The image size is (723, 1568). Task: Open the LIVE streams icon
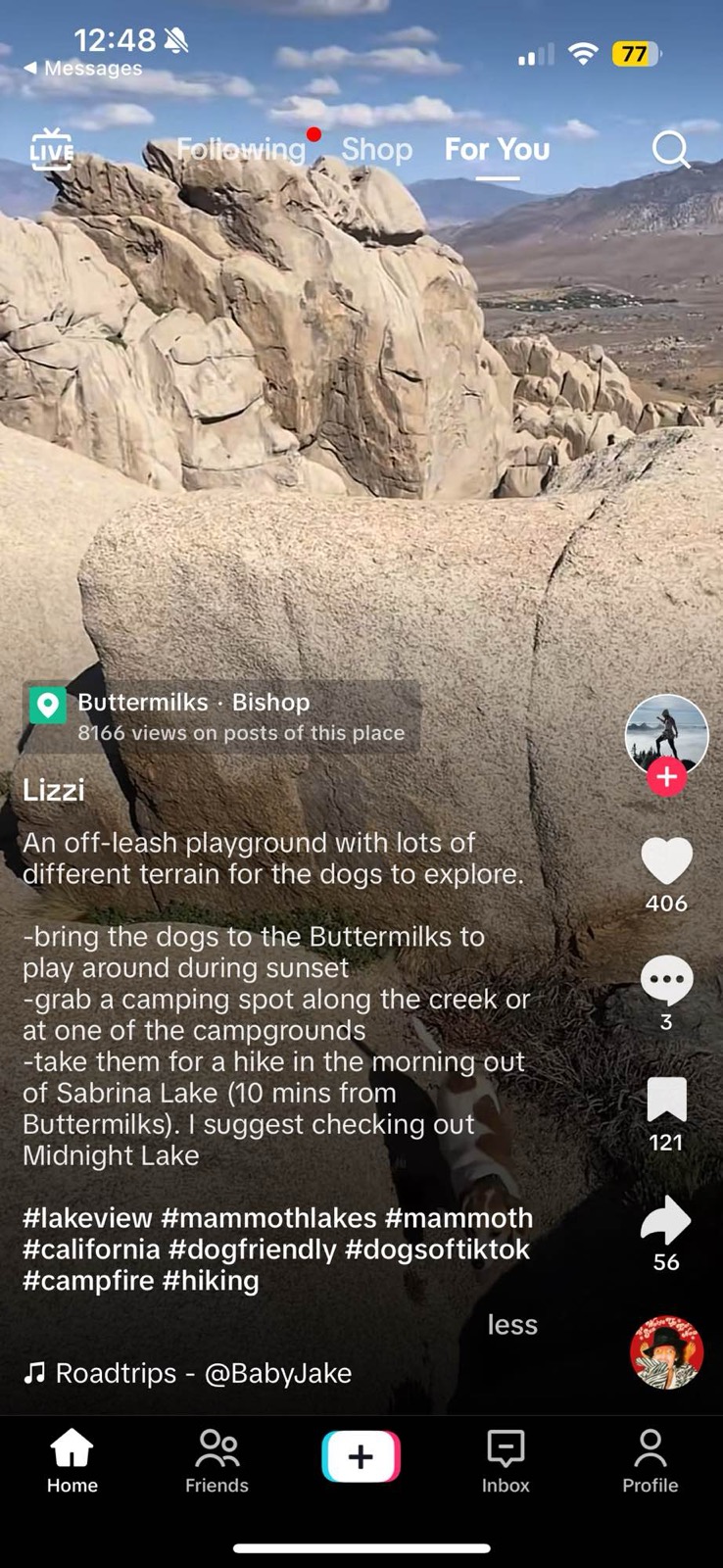[51, 149]
